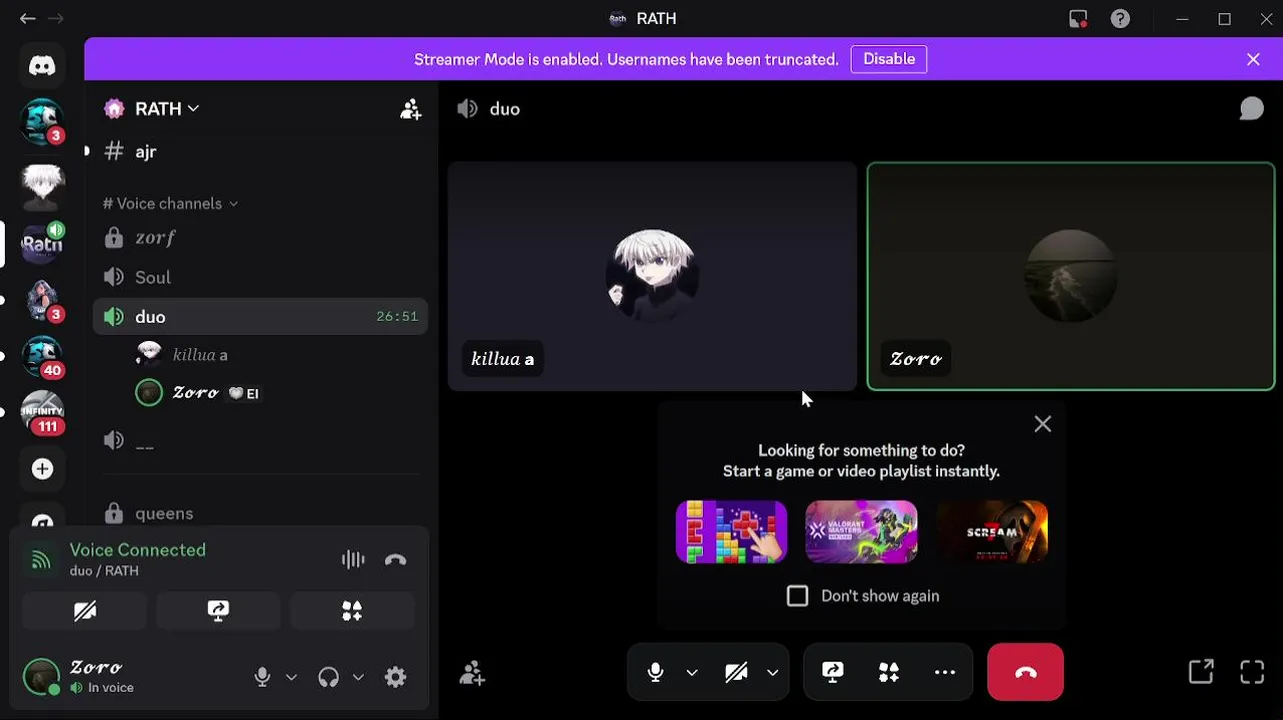1283x720 pixels.
Task: Join the voice channel named with dashes
Action: pyautogui.click(x=260, y=441)
